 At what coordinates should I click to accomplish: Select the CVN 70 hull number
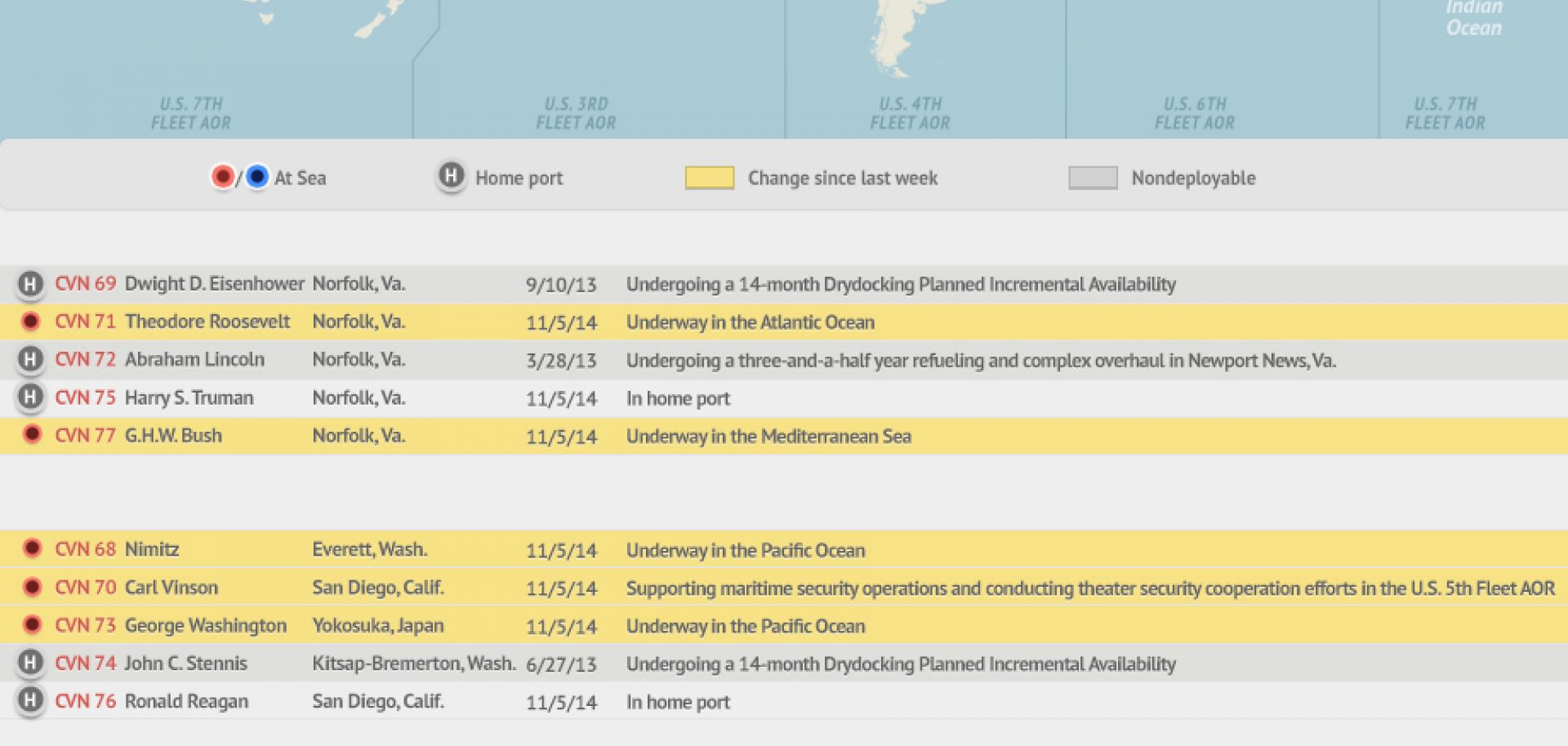coord(86,588)
